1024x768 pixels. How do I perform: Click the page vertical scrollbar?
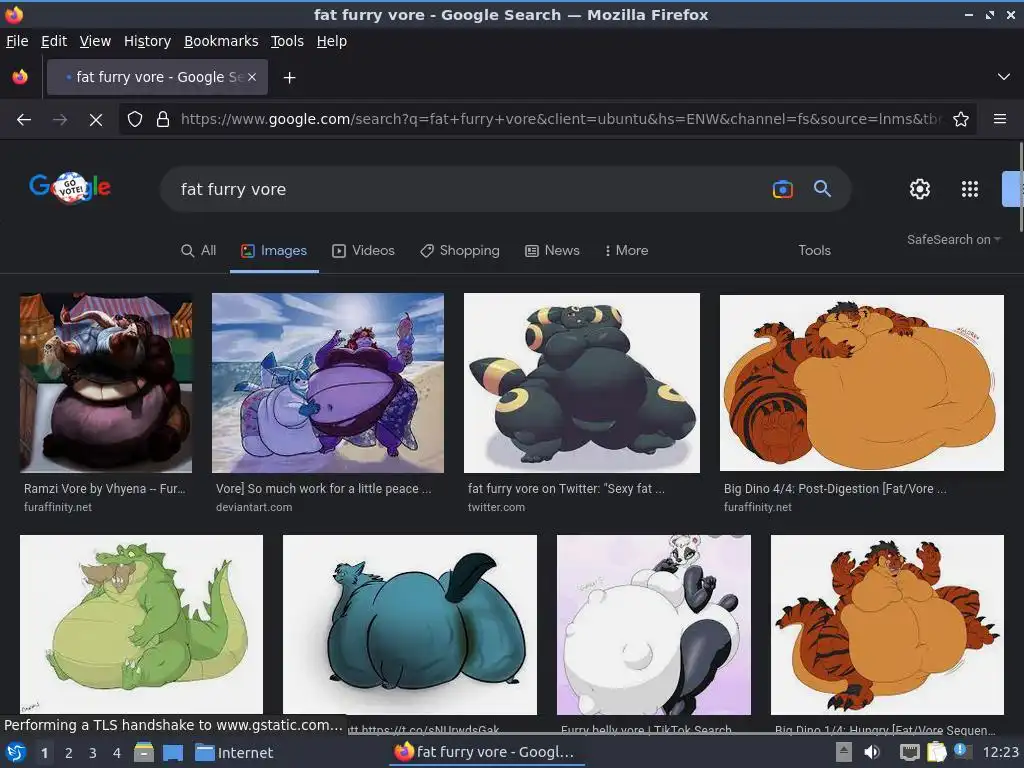1021,186
